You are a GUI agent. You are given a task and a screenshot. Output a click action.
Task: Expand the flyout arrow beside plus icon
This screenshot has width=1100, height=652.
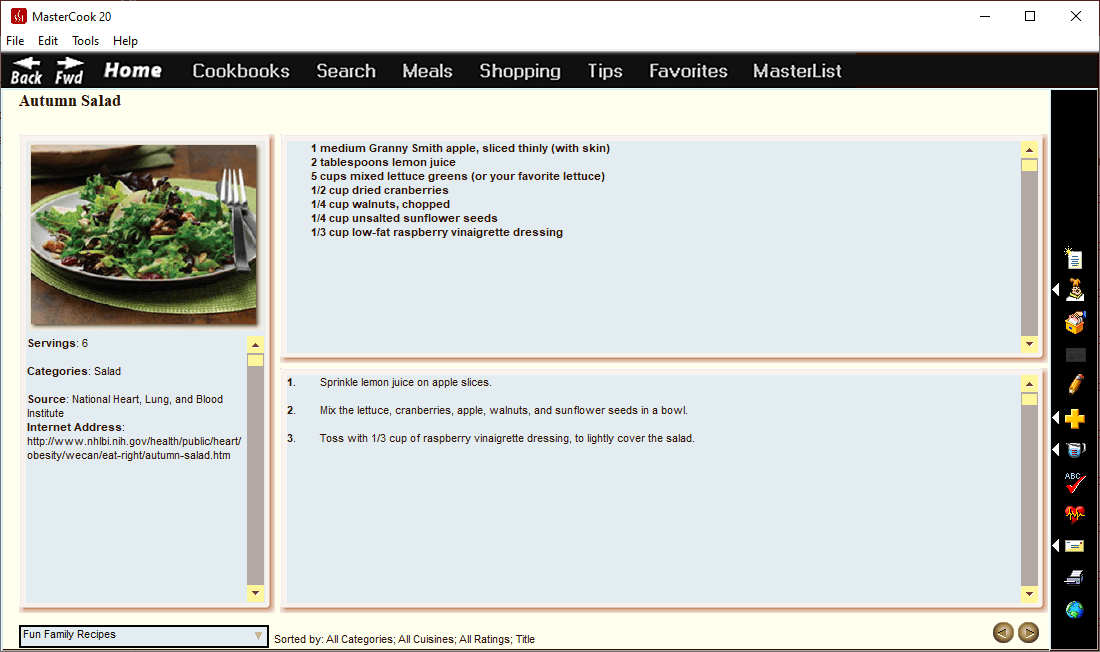(1056, 418)
